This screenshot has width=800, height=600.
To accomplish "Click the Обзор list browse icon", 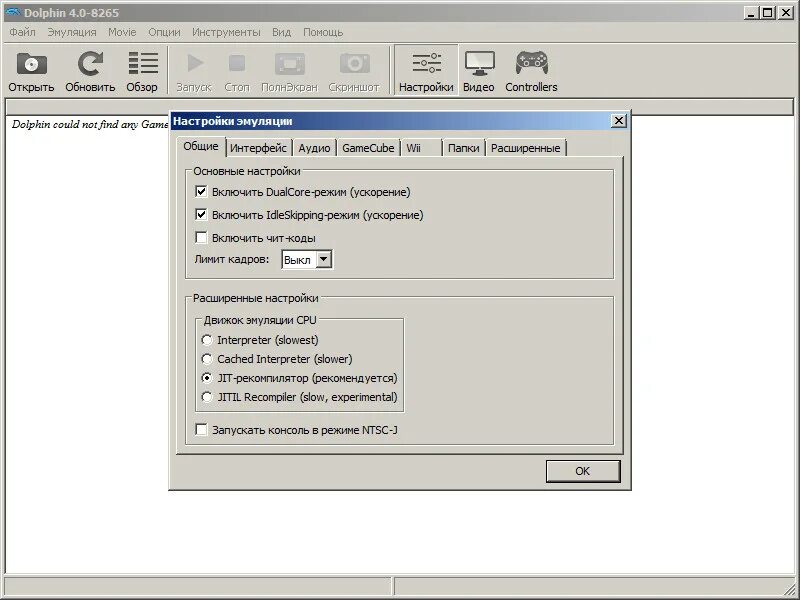I will click(142, 64).
